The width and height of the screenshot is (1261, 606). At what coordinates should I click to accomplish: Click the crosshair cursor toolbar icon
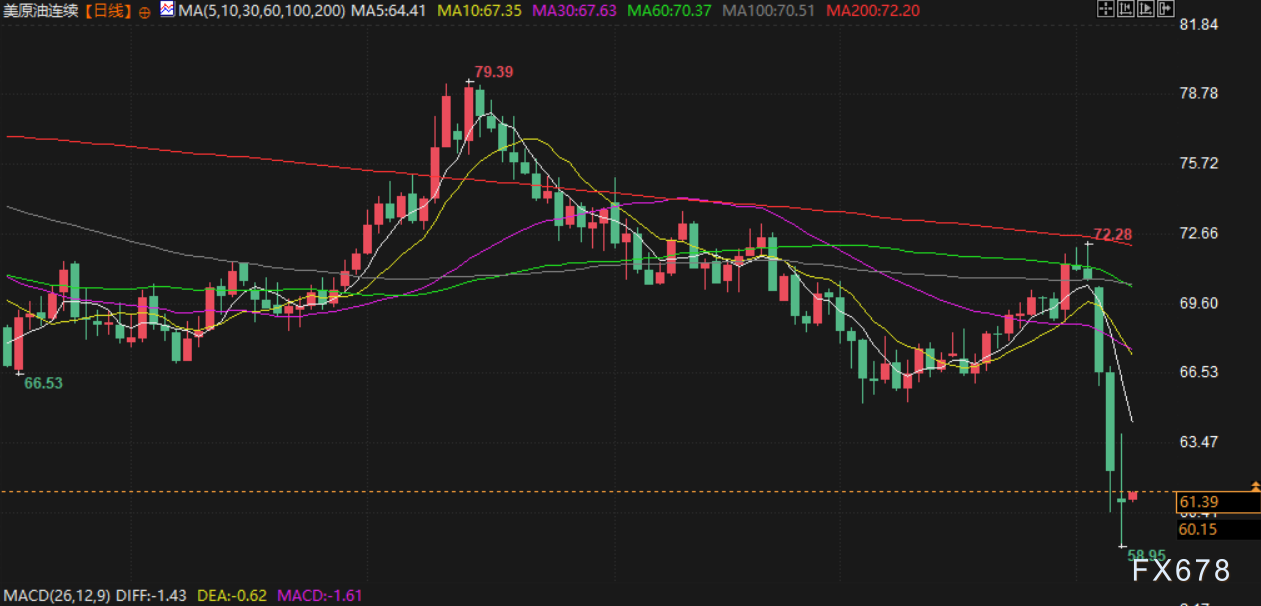point(1104,10)
